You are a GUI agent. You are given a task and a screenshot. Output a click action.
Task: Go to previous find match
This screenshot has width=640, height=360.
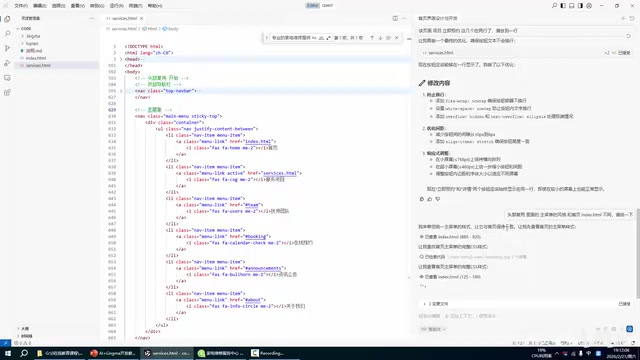372,38
